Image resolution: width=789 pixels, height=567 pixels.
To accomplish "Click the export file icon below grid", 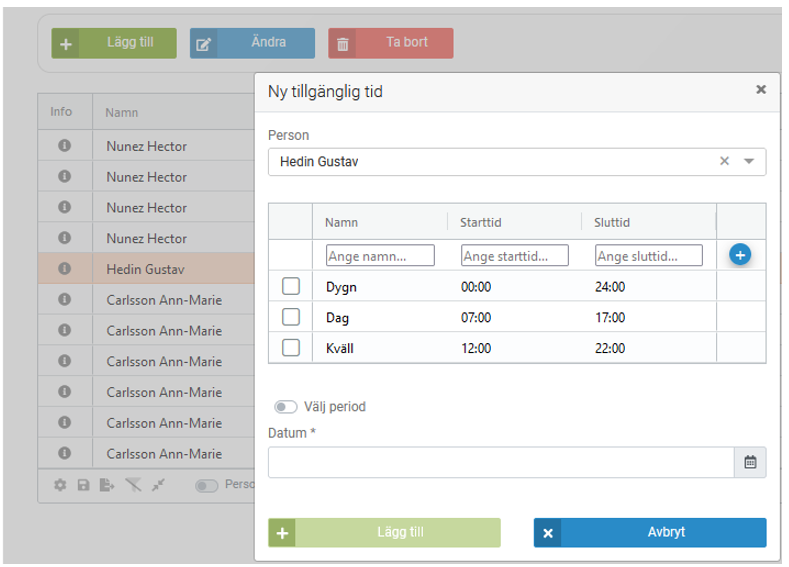I will pos(107,485).
